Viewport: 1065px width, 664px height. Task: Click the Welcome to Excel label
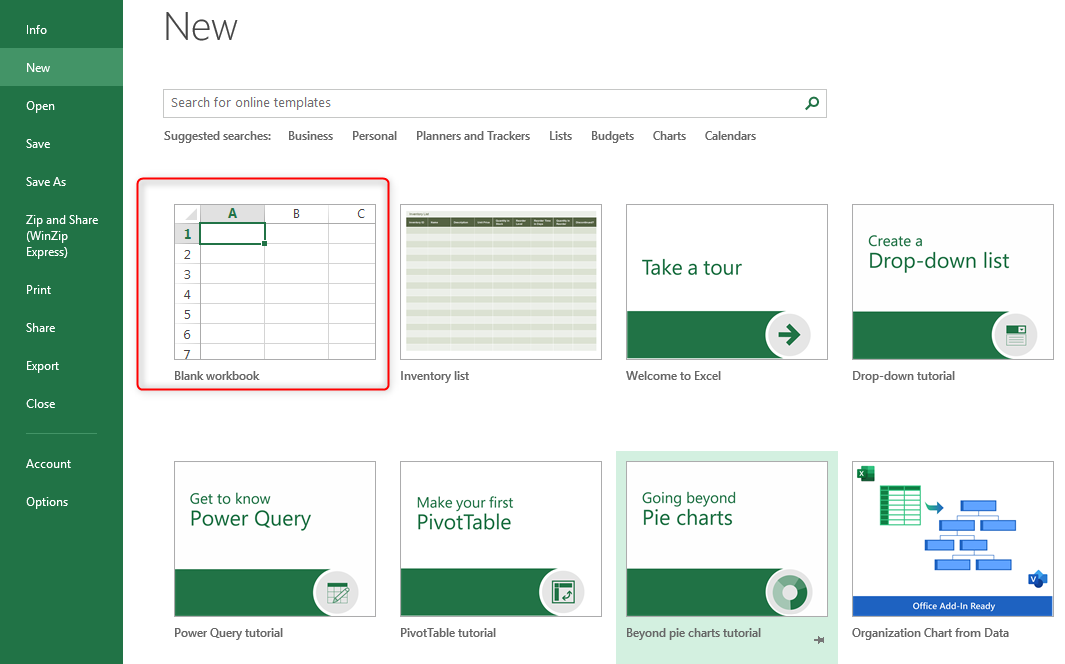tap(673, 375)
